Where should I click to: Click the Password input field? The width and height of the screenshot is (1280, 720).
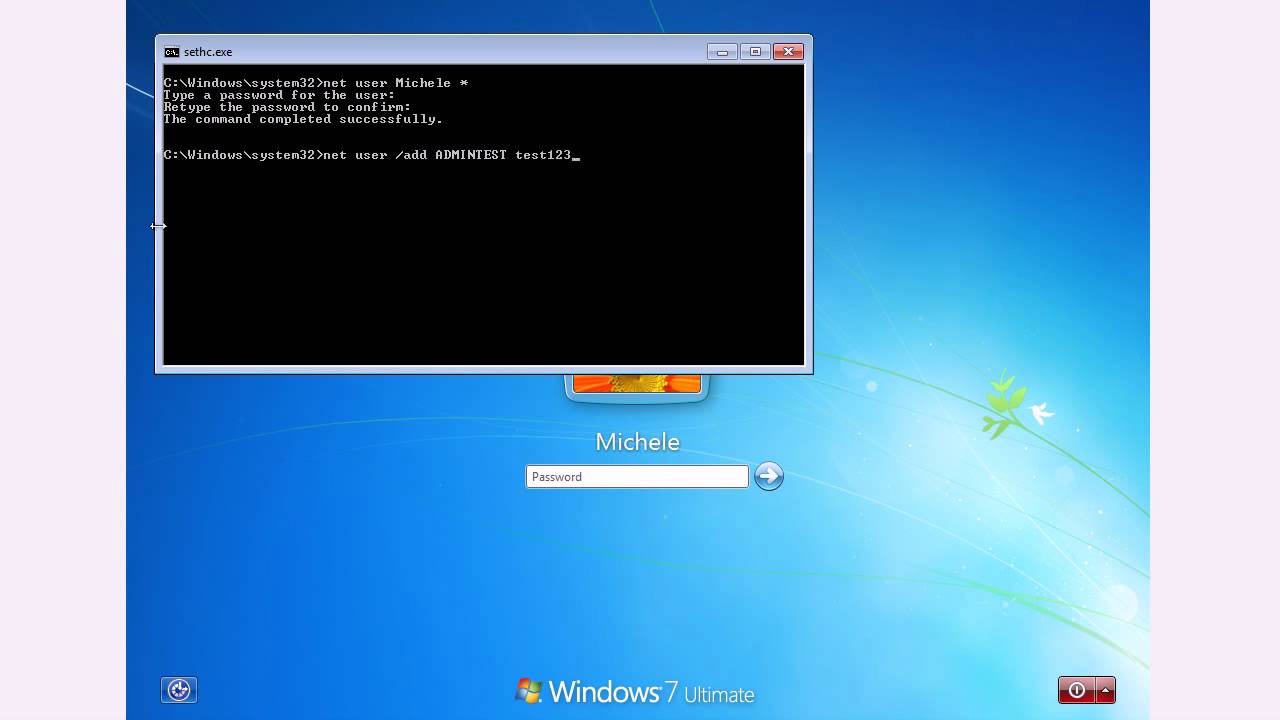tap(637, 477)
